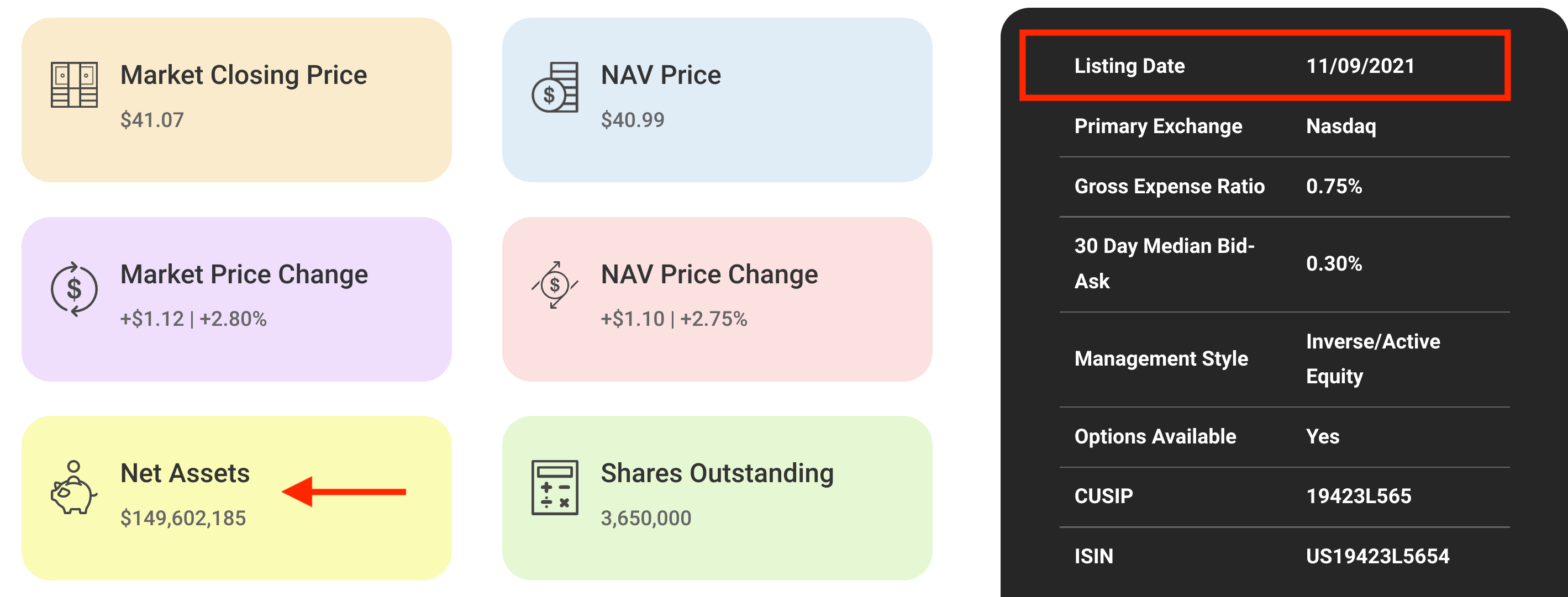Click the Market Price Change dollar cycle icon
The image size is (1568, 597).
[74, 289]
